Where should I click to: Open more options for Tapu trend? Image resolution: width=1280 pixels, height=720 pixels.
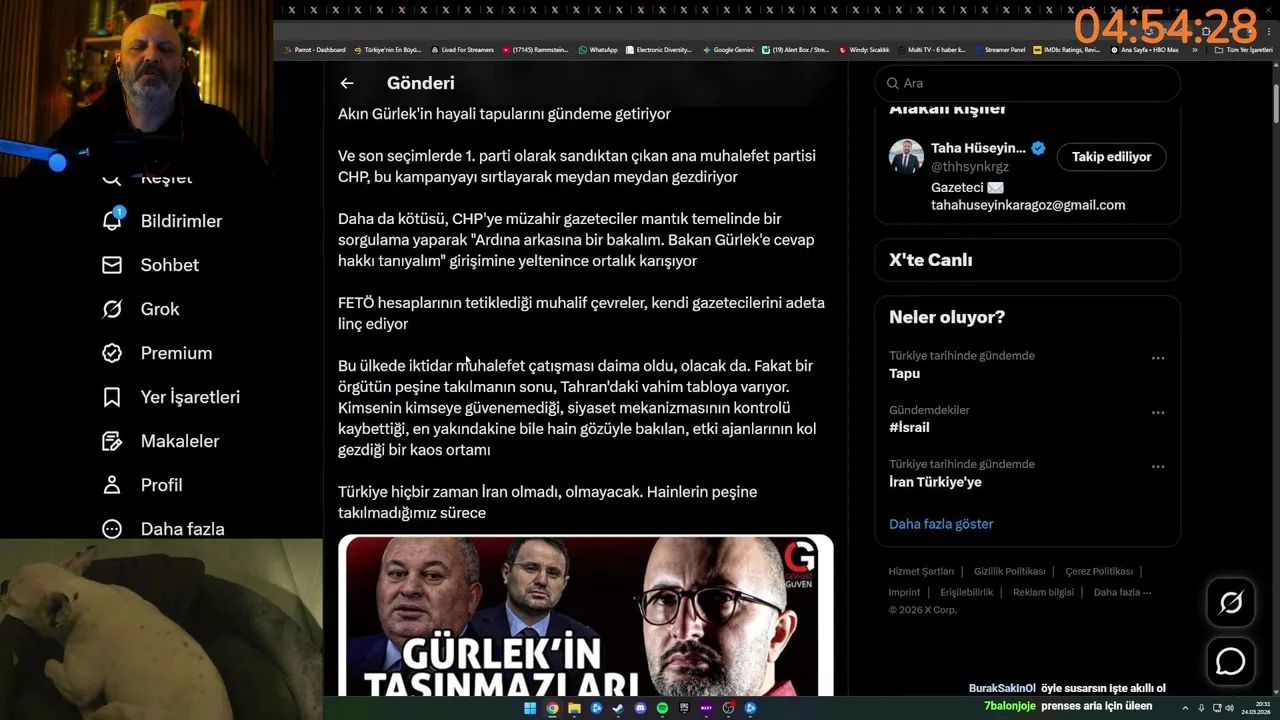tap(1158, 358)
